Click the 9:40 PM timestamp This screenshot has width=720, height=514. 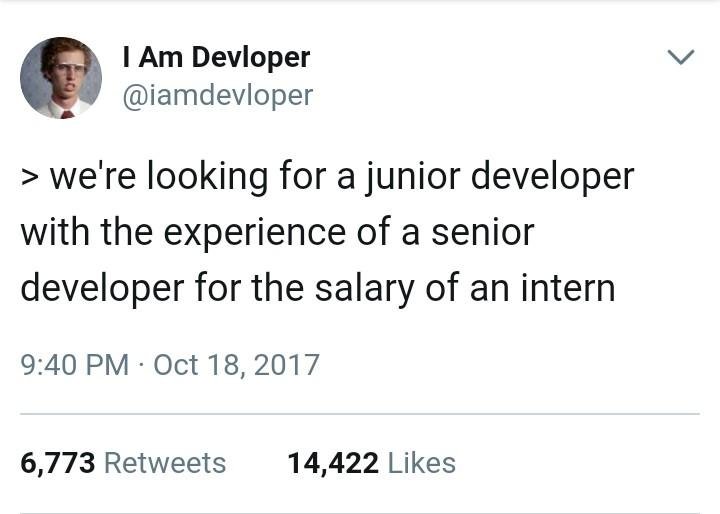pos(74,365)
